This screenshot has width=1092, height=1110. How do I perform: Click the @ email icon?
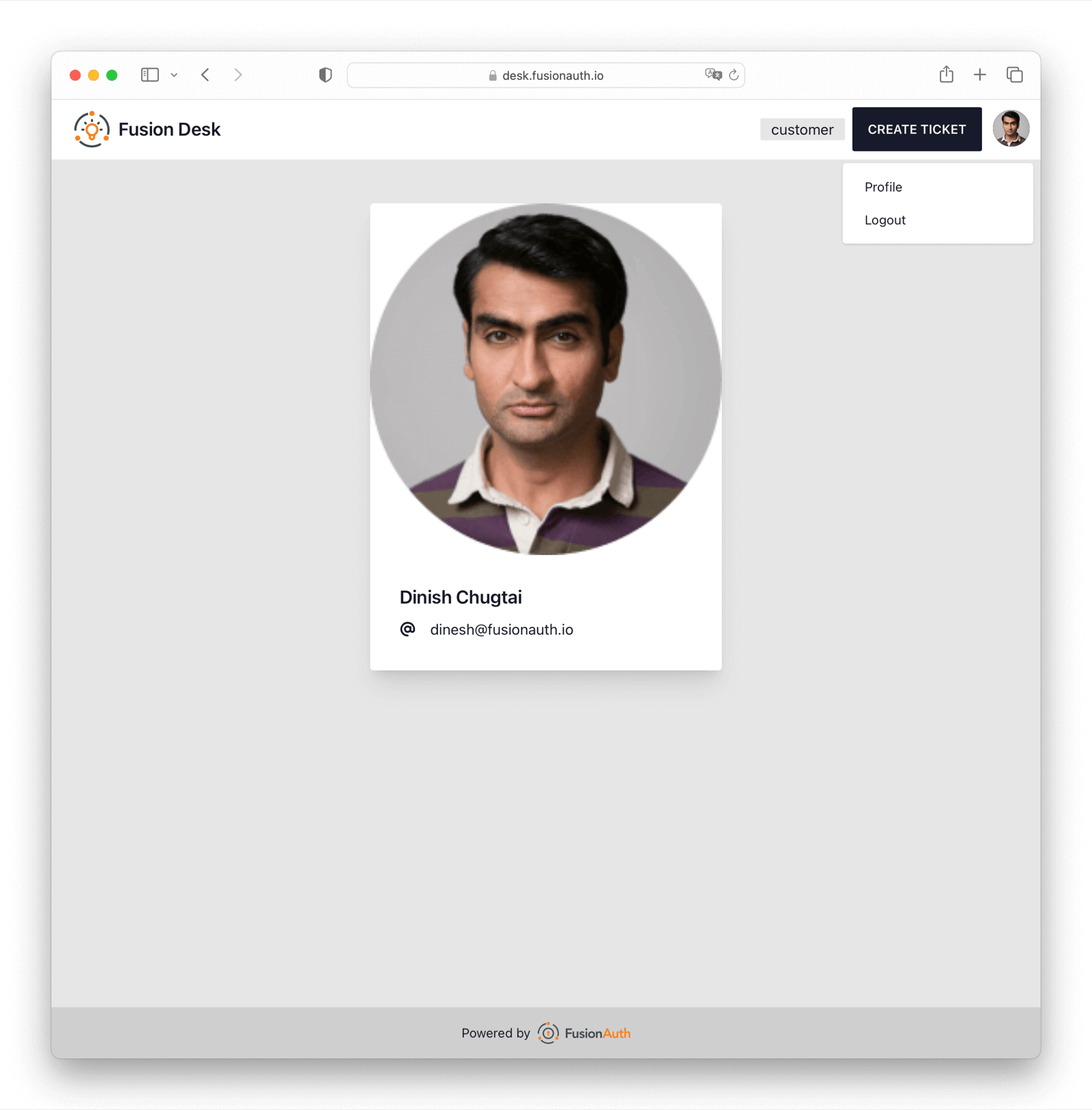pyautogui.click(x=407, y=629)
